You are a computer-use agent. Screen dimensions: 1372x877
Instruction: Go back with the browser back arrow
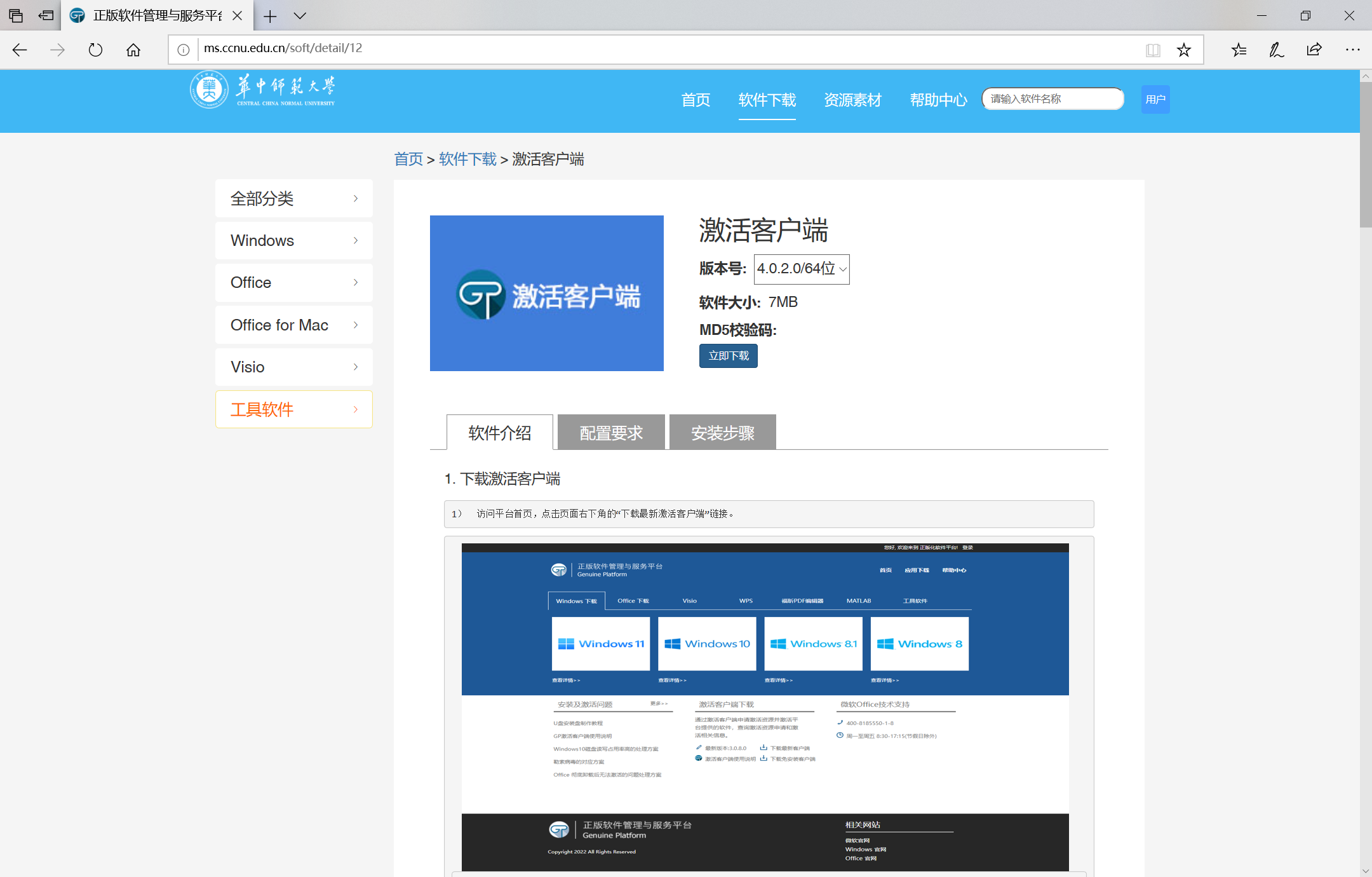click(20, 50)
